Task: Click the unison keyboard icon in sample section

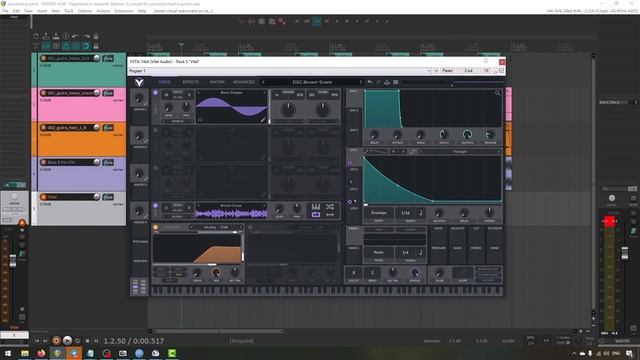Action: [x=316, y=207]
